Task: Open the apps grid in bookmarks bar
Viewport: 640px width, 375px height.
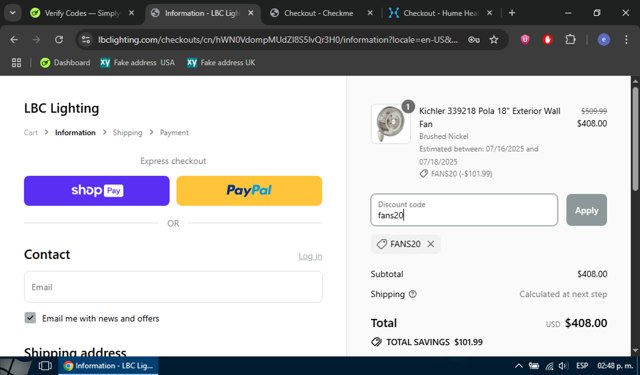Action: click(16, 62)
